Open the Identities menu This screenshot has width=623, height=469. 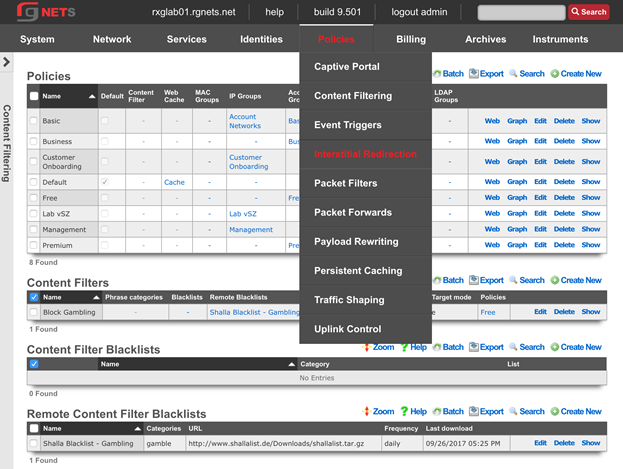[261, 39]
